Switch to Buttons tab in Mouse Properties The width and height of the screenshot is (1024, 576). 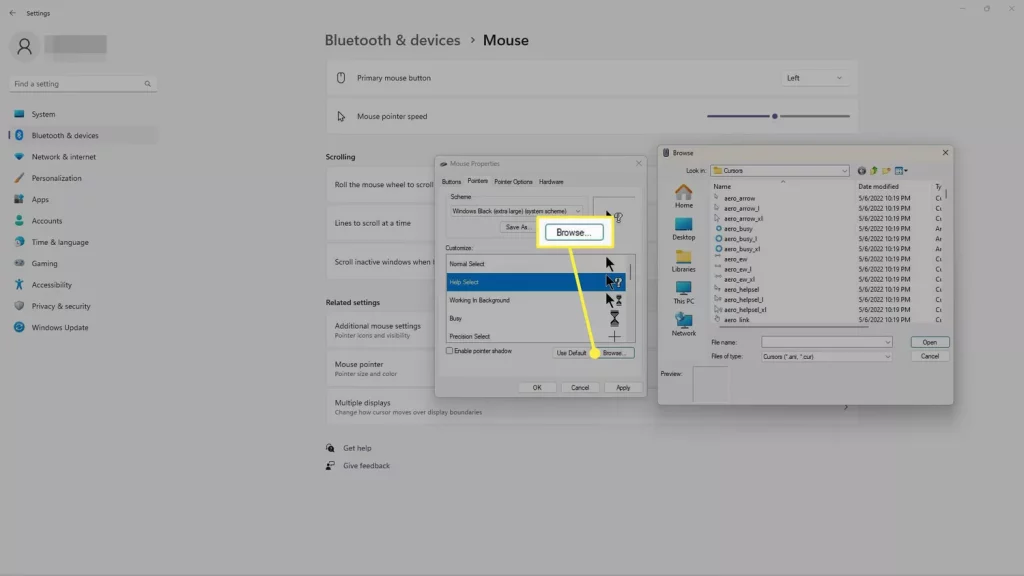[x=451, y=182]
